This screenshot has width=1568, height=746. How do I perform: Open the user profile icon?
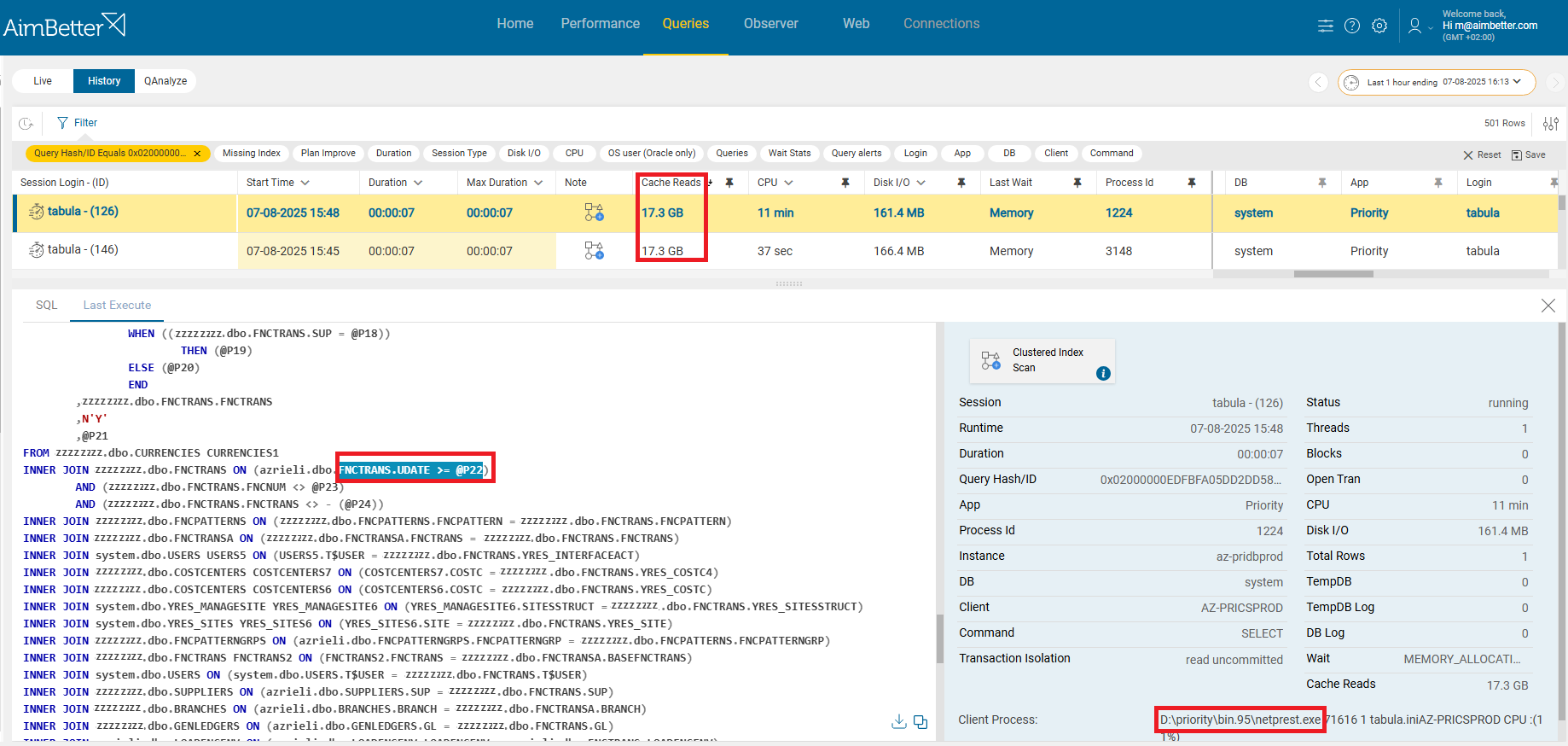1414,26
